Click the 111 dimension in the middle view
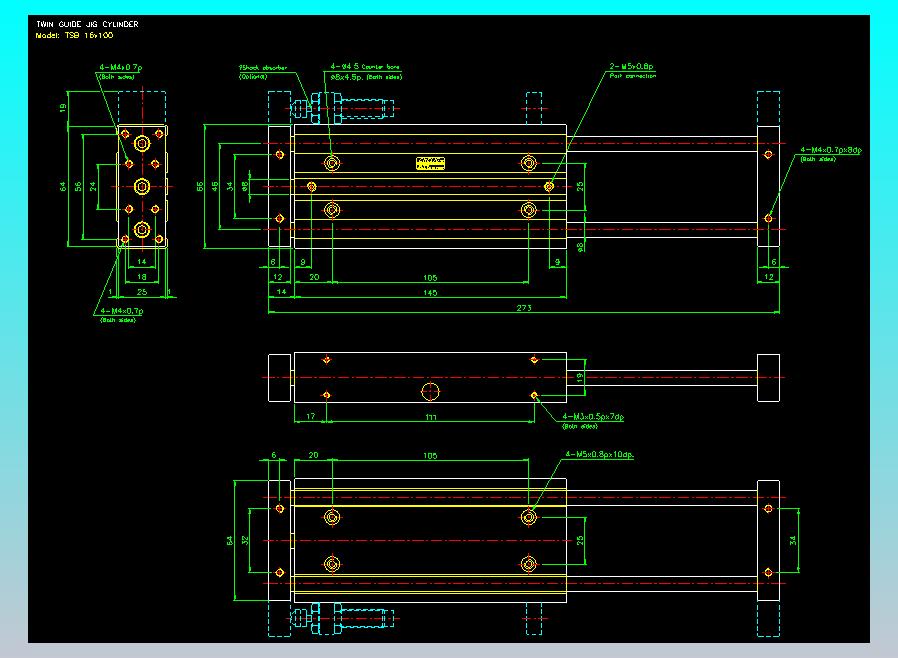Screen dimensions: 898x658 (x=431, y=415)
